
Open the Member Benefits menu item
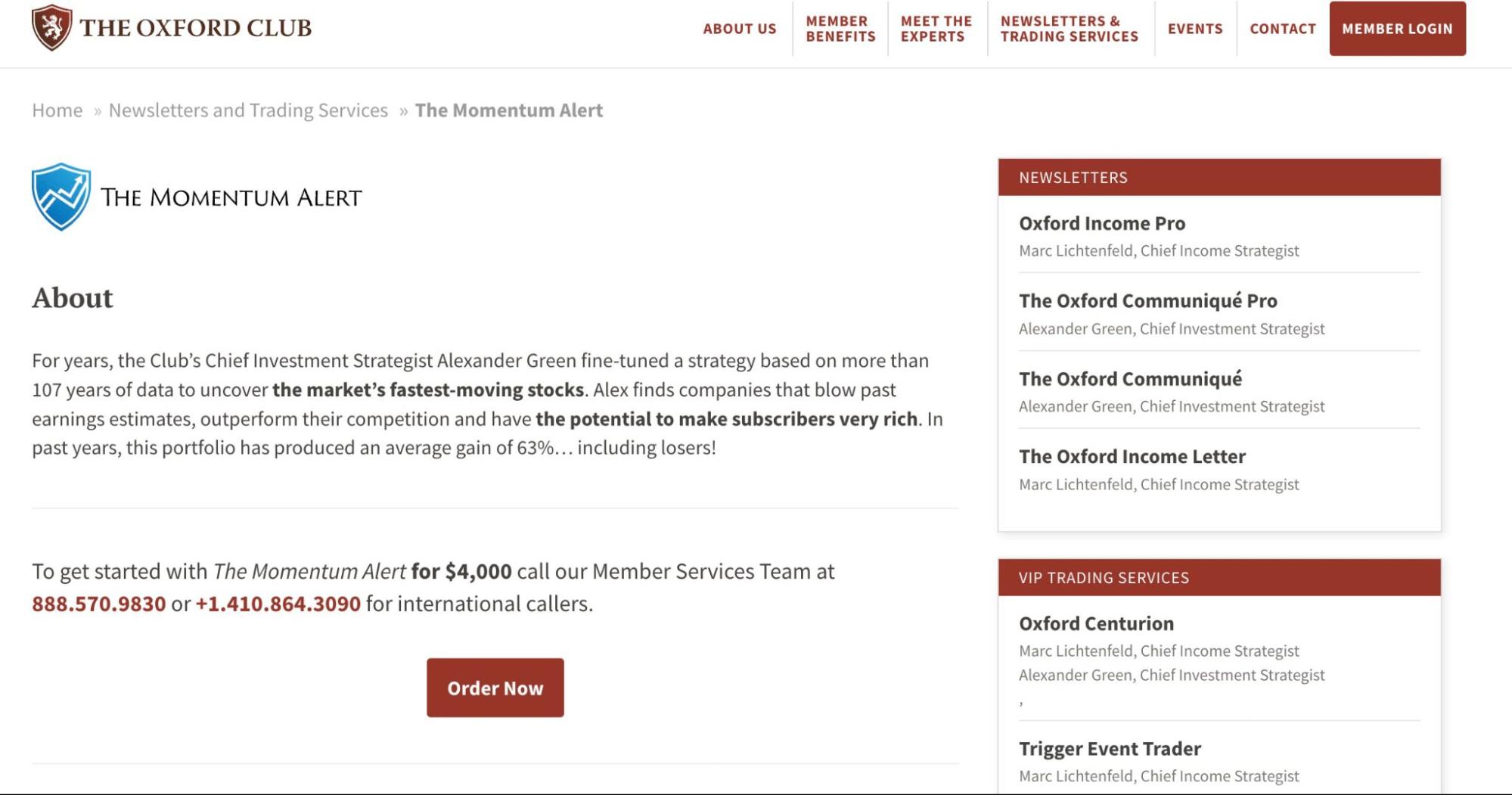click(840, 29)
